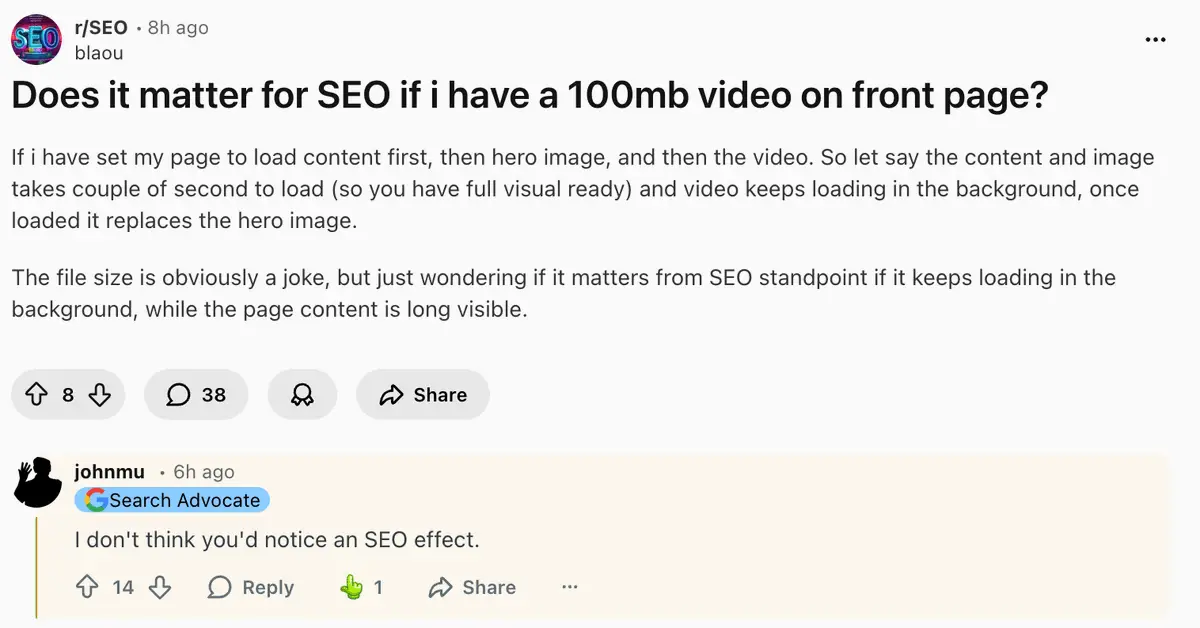View blaou's user profile
Screen dimensions: 1200x628
[x=99, y=53]
